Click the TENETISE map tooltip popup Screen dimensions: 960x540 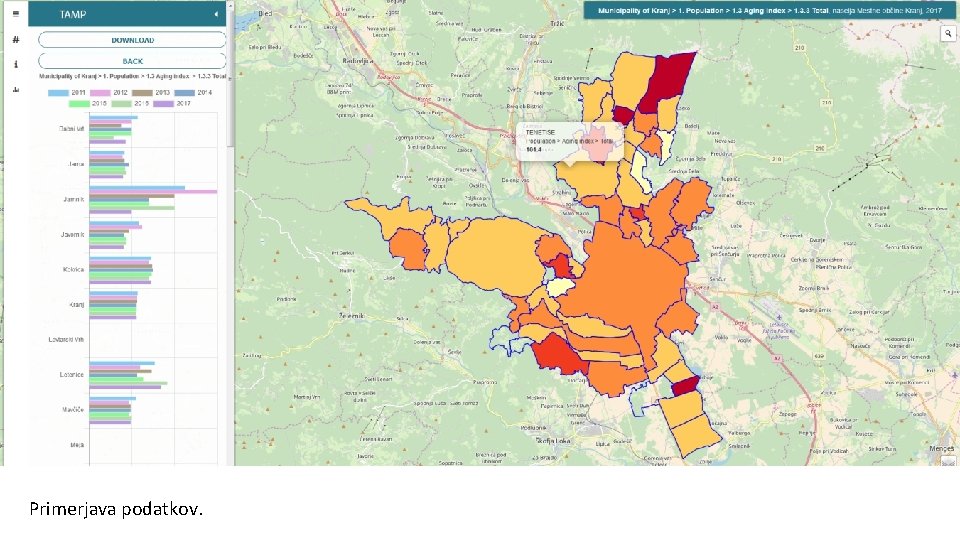[570, 141]
